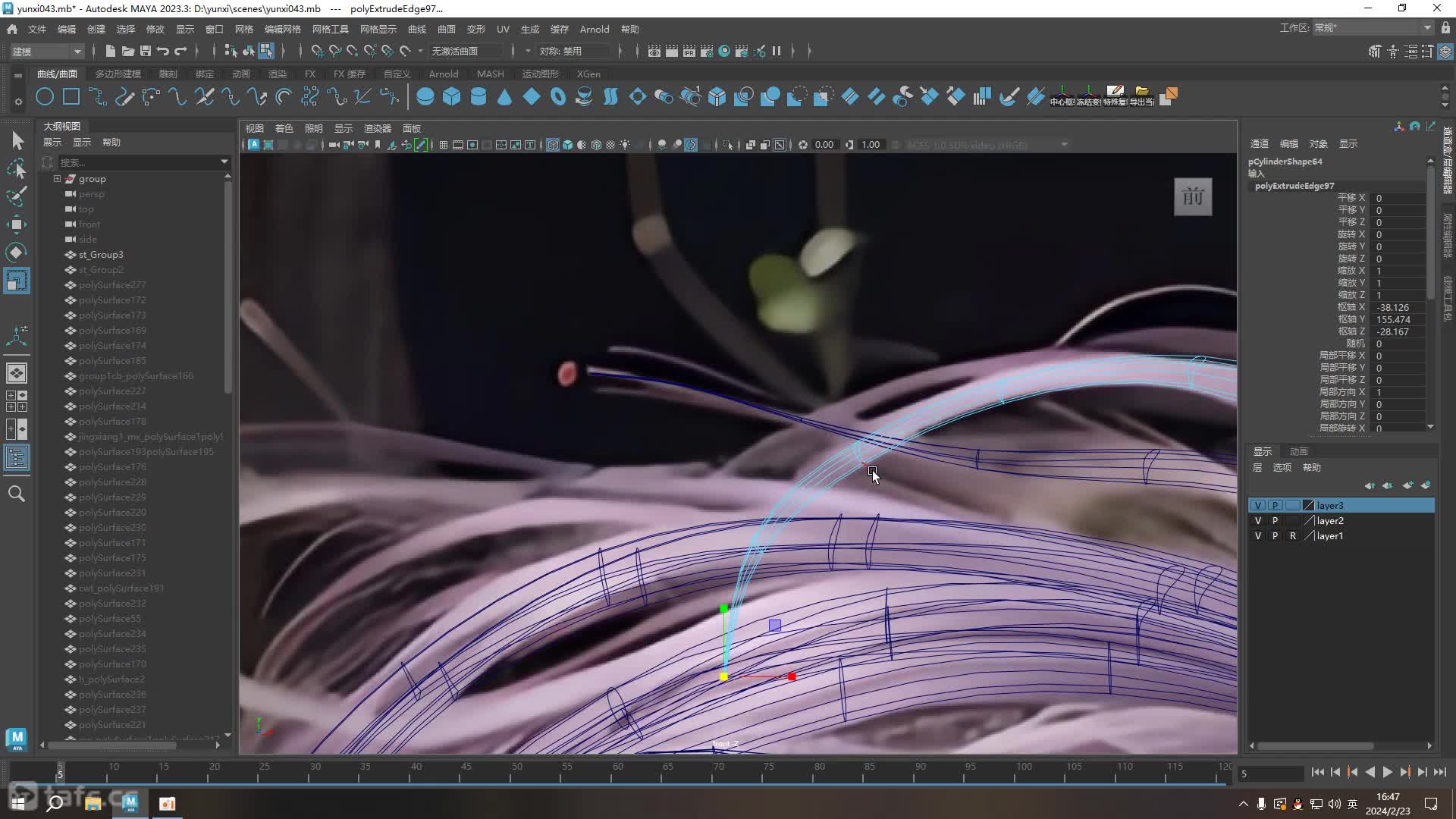Click the Redo arrow icon

(180, 51)
